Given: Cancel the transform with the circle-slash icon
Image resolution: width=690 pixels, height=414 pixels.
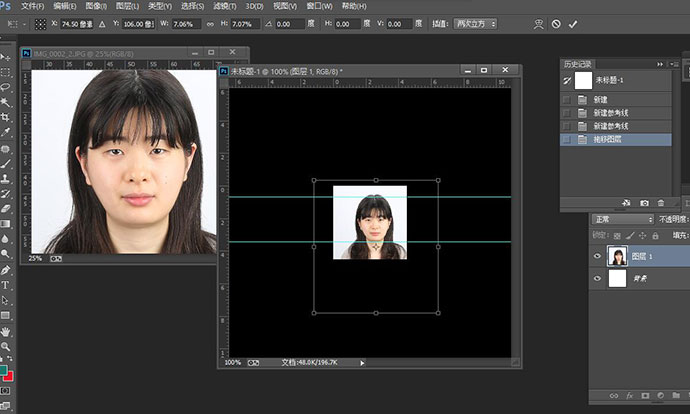Looking at the screenshot, I should [x=556, y=23].
